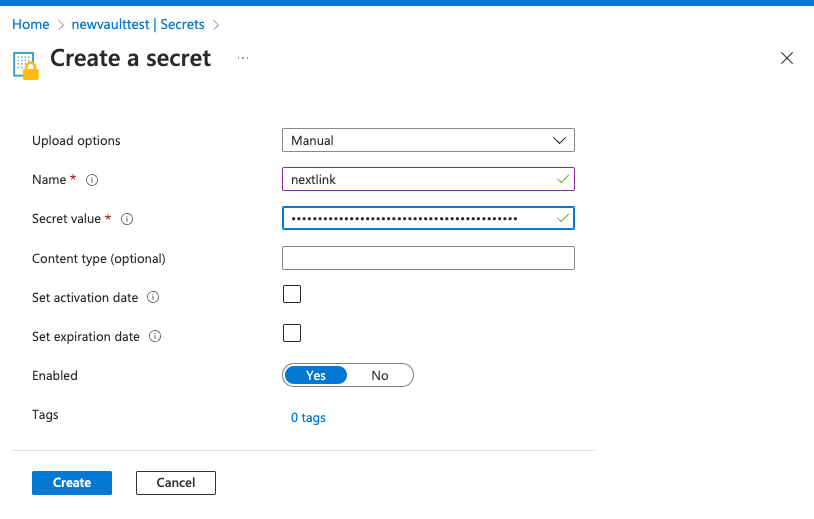
Task: Click info icon next to Name
Action: point(92,180)
